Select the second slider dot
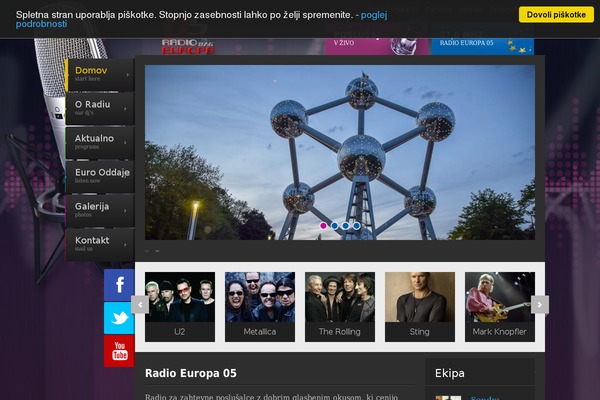Image resolution: width=600 pixels, height=400 pixels. [334, 226]
